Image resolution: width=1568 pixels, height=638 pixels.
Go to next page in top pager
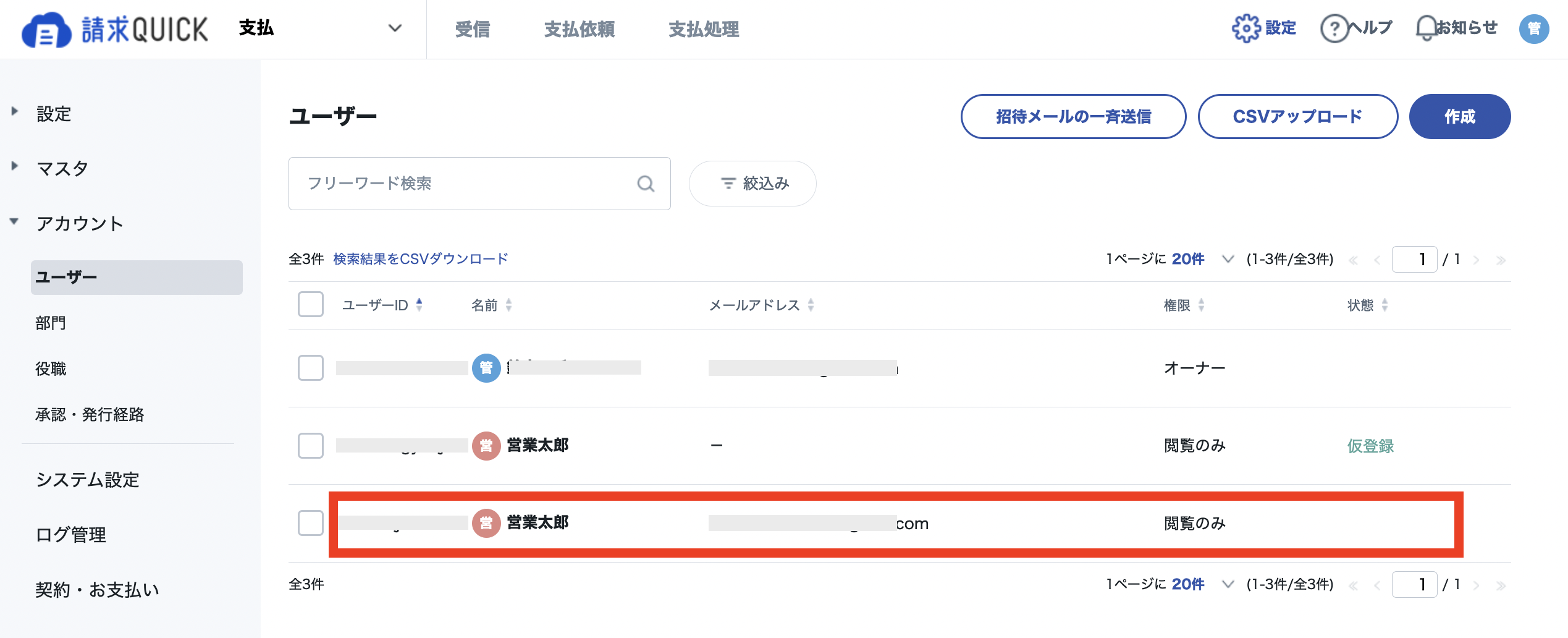tap(1477, 260)
